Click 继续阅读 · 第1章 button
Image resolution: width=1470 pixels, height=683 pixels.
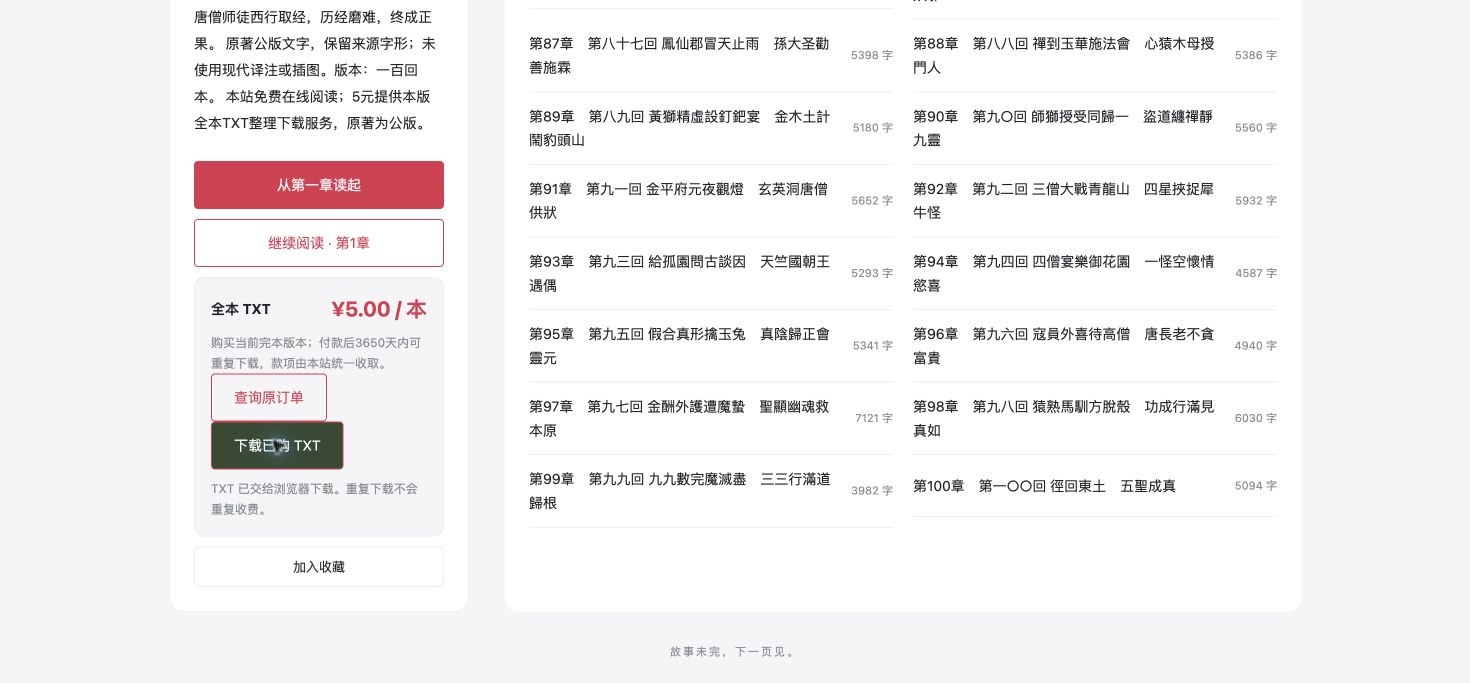tap(319, 243)
